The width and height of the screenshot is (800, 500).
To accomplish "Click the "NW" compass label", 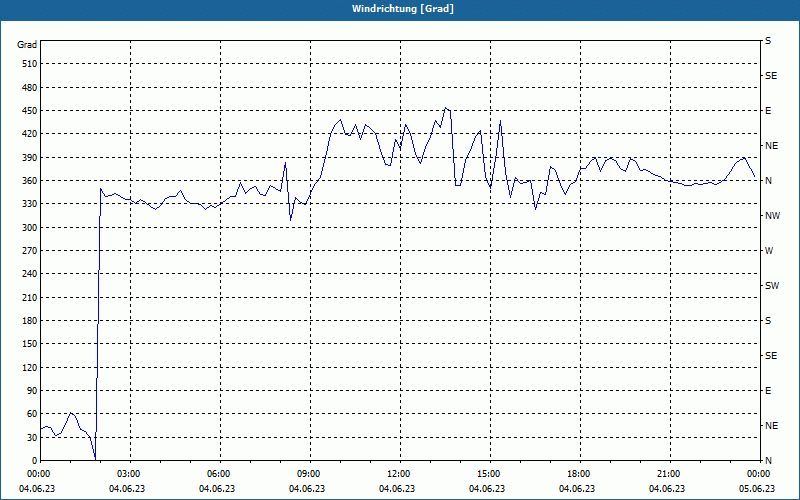I will coord(772,216).
